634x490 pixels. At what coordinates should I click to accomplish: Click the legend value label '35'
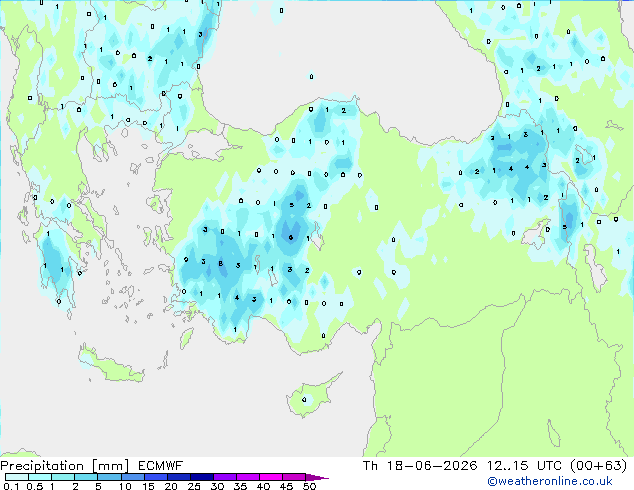tap(240, 486)
